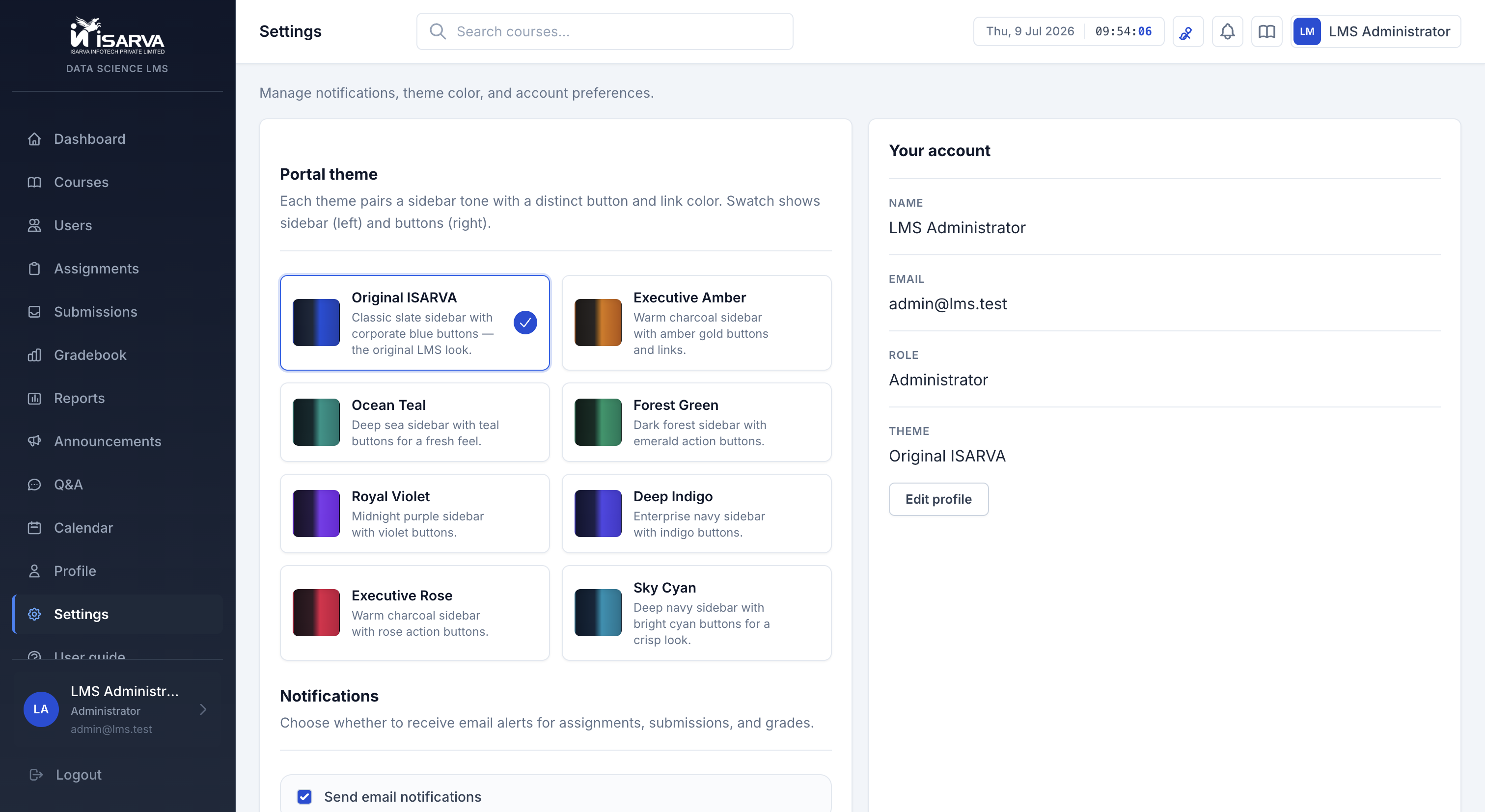
Task: Open the Courses menu item
Action: [x=117, y=182]
